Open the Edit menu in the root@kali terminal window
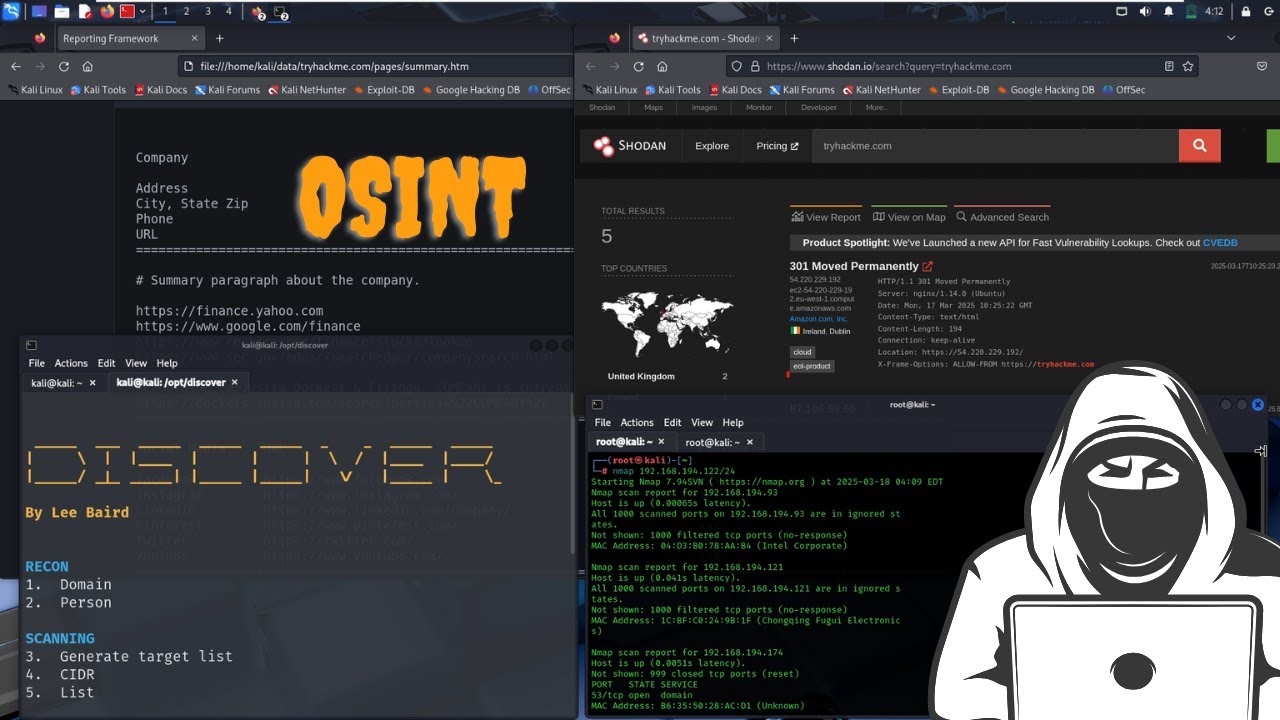1280x720 pixels. tap(672, 422)
